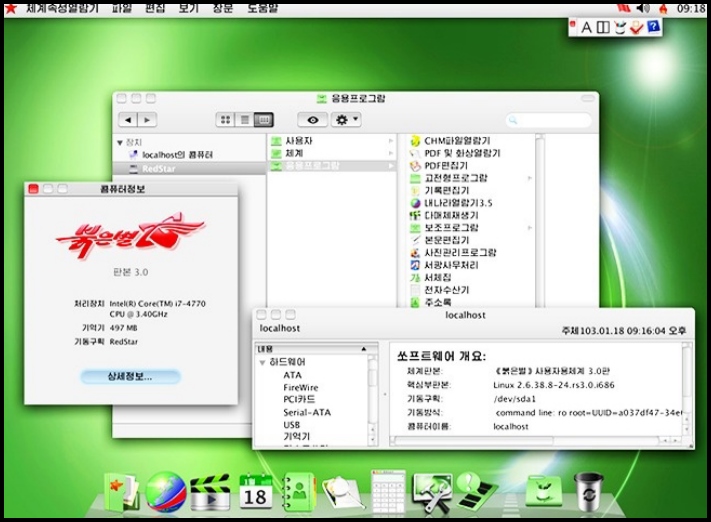Go forward in the file browser window
The height and width of the screenshot is (522, 711).
(147, 120)
